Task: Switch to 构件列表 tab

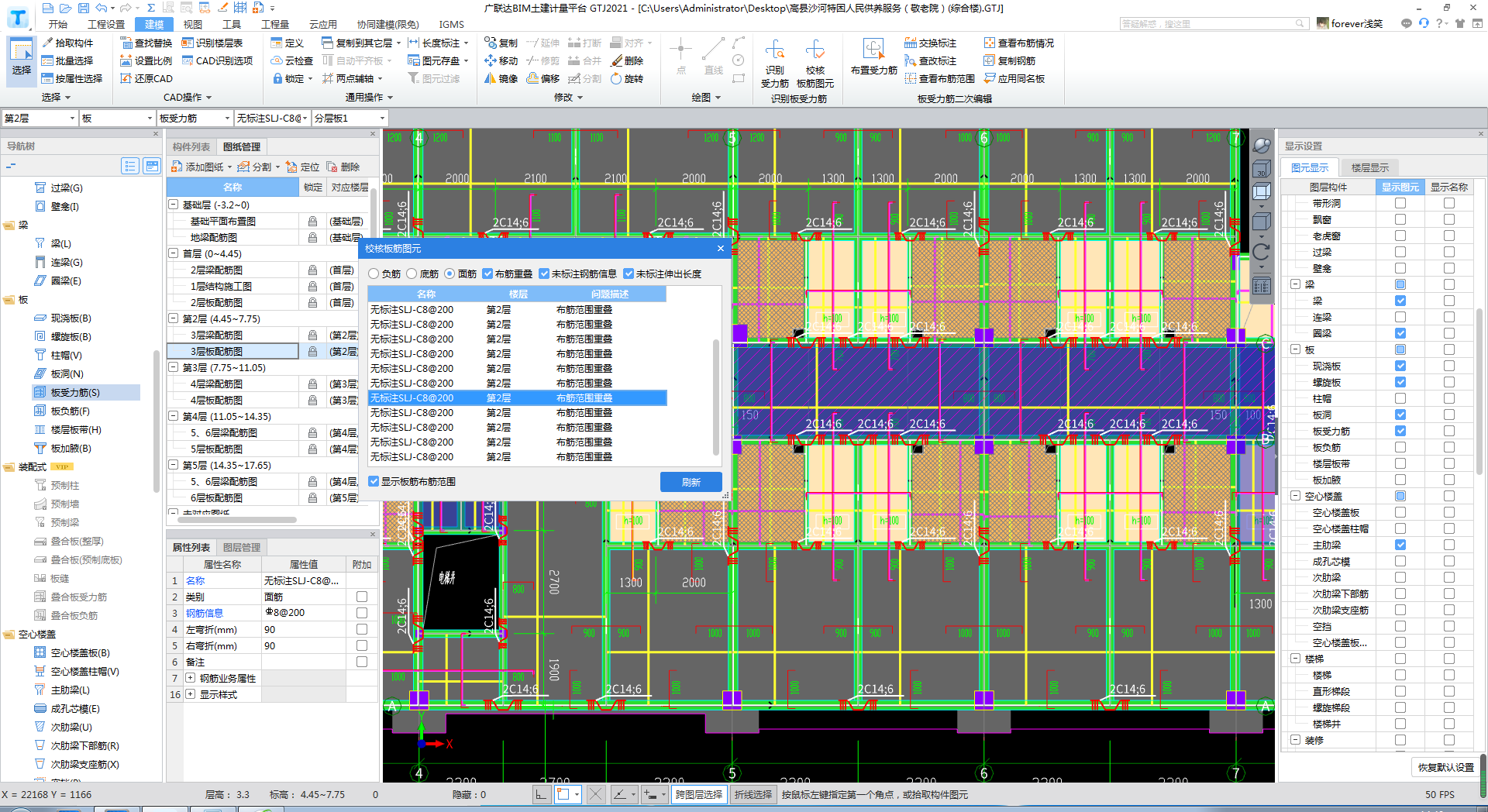Action: click(191, 146)
